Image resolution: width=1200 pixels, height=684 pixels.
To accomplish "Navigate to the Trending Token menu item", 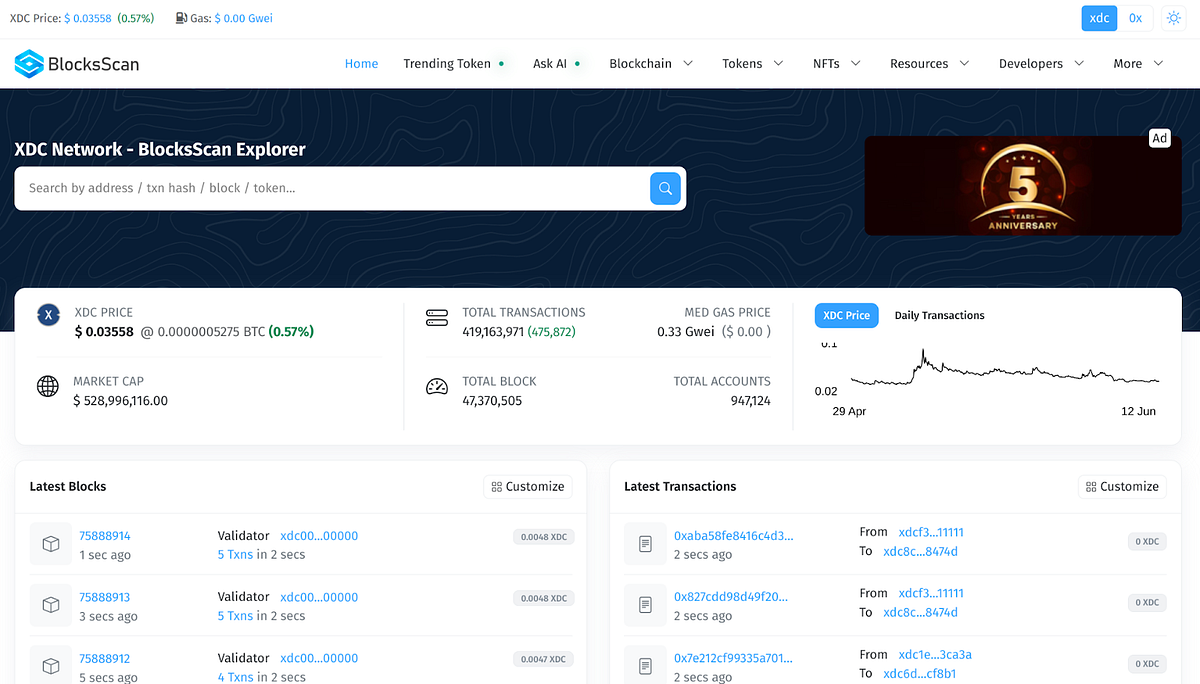I will tap(447, 63).
